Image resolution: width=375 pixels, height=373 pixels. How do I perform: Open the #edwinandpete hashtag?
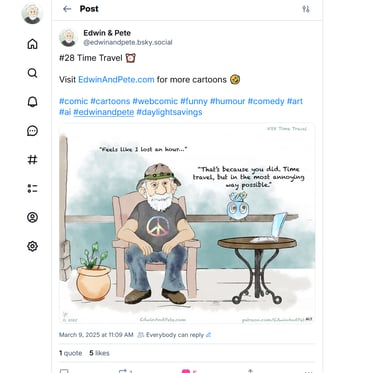[104, 112]
